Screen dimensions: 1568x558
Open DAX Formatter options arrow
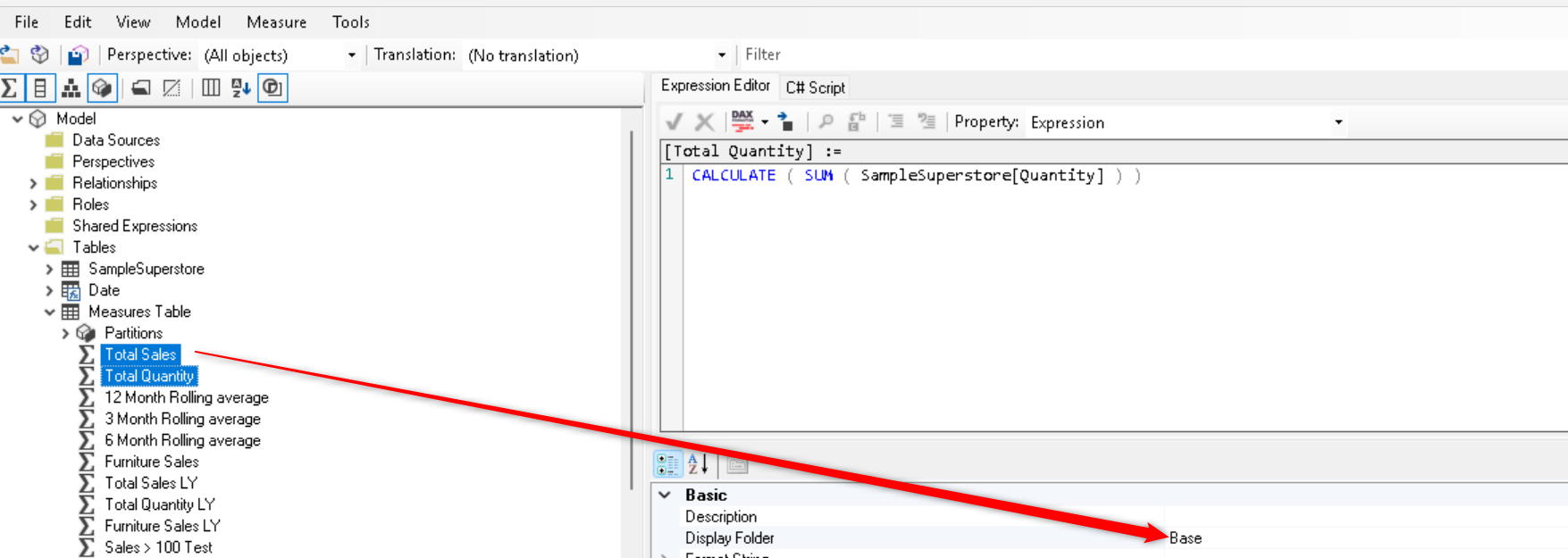(765, 122)
